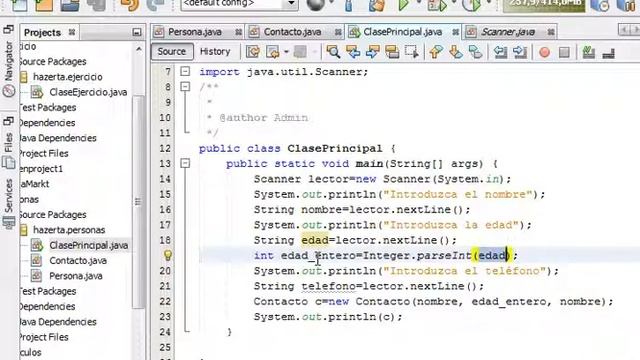Select the enproject1 tree node
The height and width of the screenshot is (360, 640).
(x=41, y=169)
